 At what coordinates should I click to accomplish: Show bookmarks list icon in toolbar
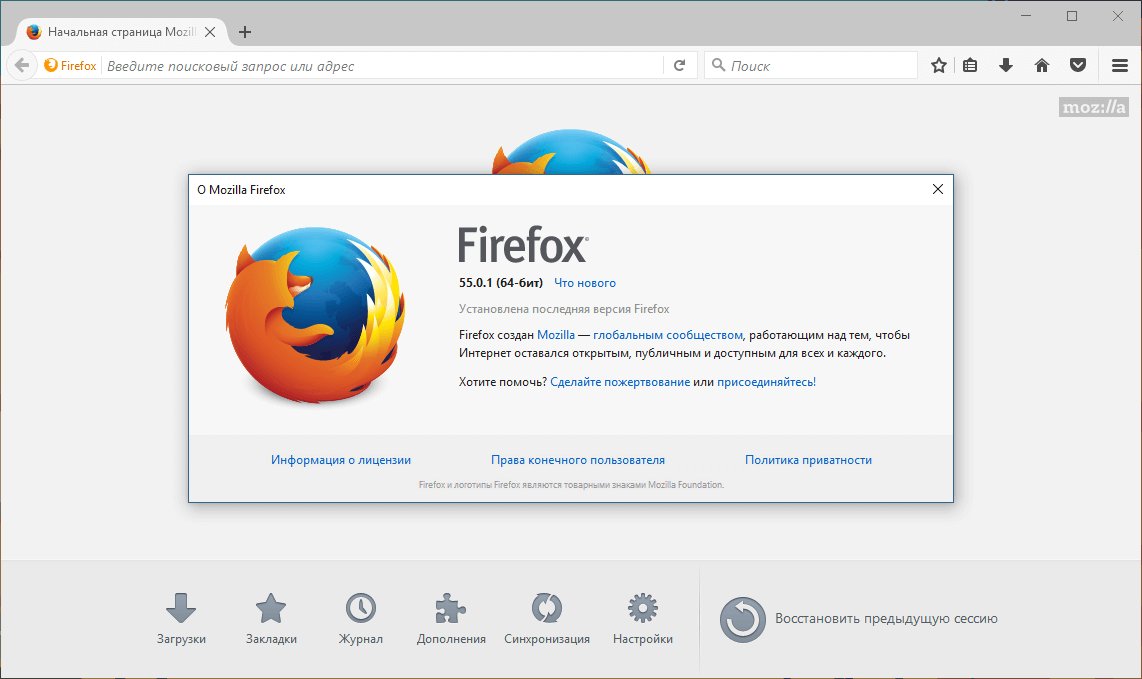[970, 66]
